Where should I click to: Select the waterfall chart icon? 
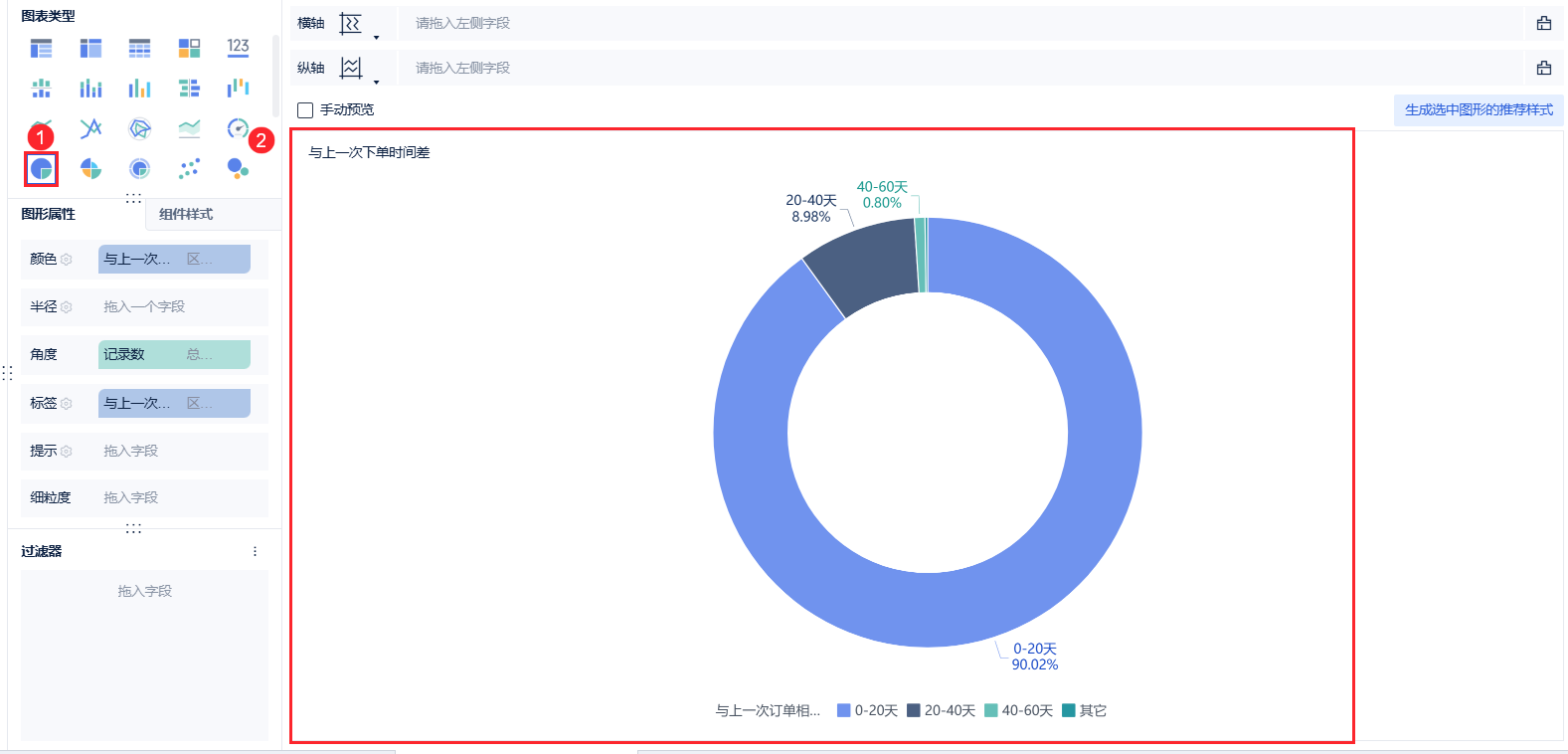(x=238, y=89)
